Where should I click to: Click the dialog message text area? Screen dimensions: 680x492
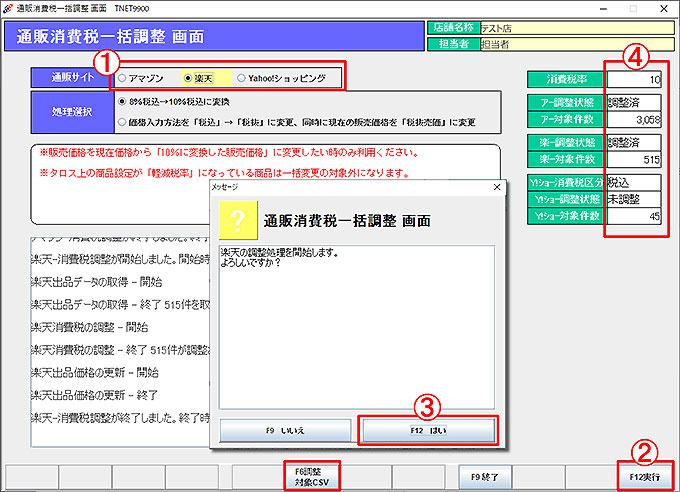point(356,327)
